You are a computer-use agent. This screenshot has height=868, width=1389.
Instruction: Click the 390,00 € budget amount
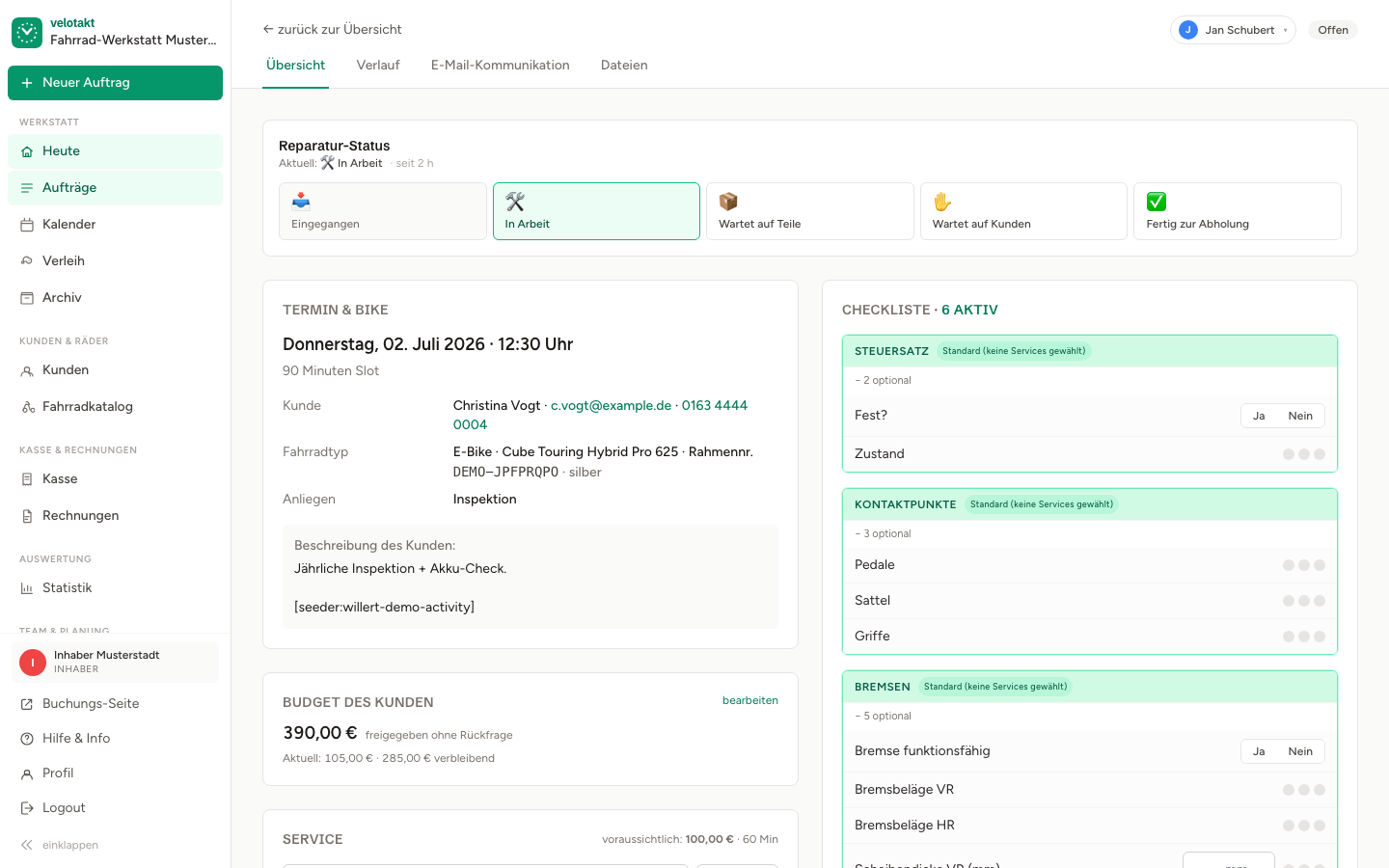pos(320,733)
